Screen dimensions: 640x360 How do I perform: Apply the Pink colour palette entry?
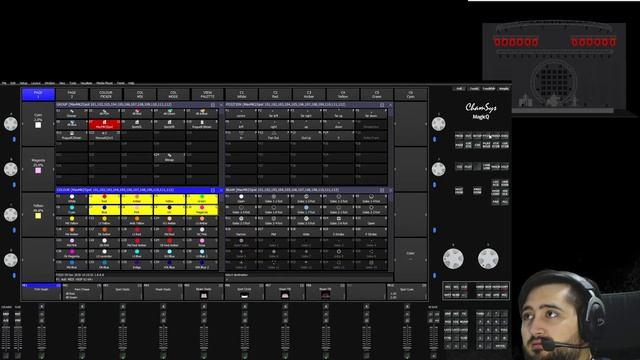[x=137, y=210]
